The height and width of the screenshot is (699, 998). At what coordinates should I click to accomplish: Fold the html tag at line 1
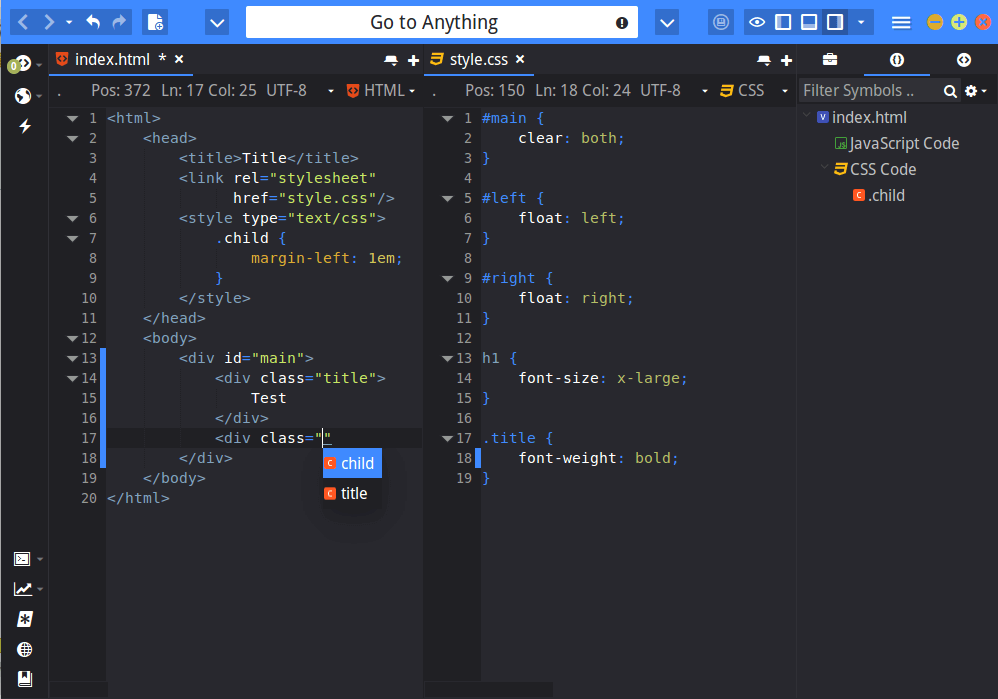(73, 118)
